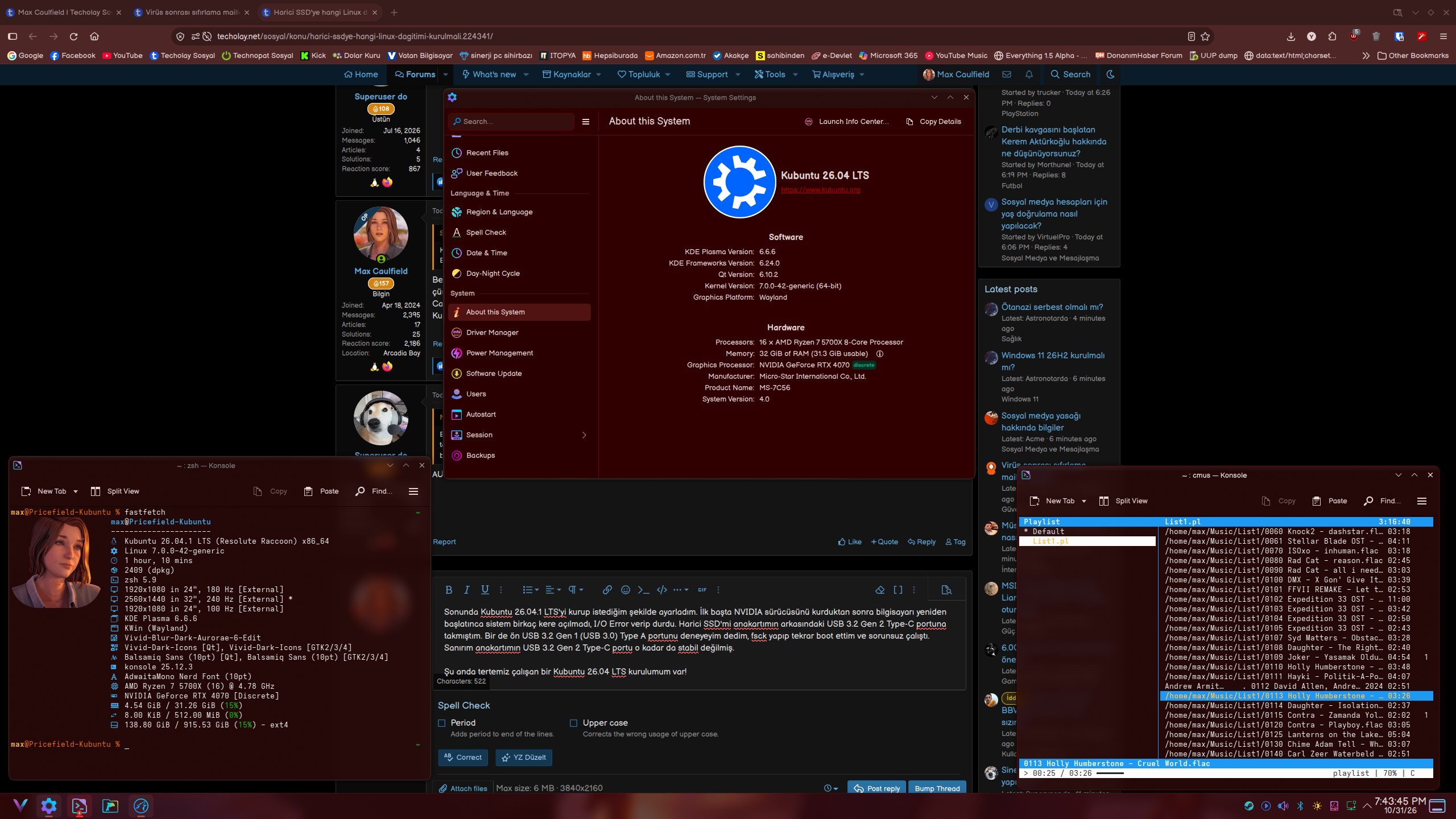Open the hamburger menu in cmus Konsole
Viewport: 1456px width, 819px height.
pos(1422,501)
